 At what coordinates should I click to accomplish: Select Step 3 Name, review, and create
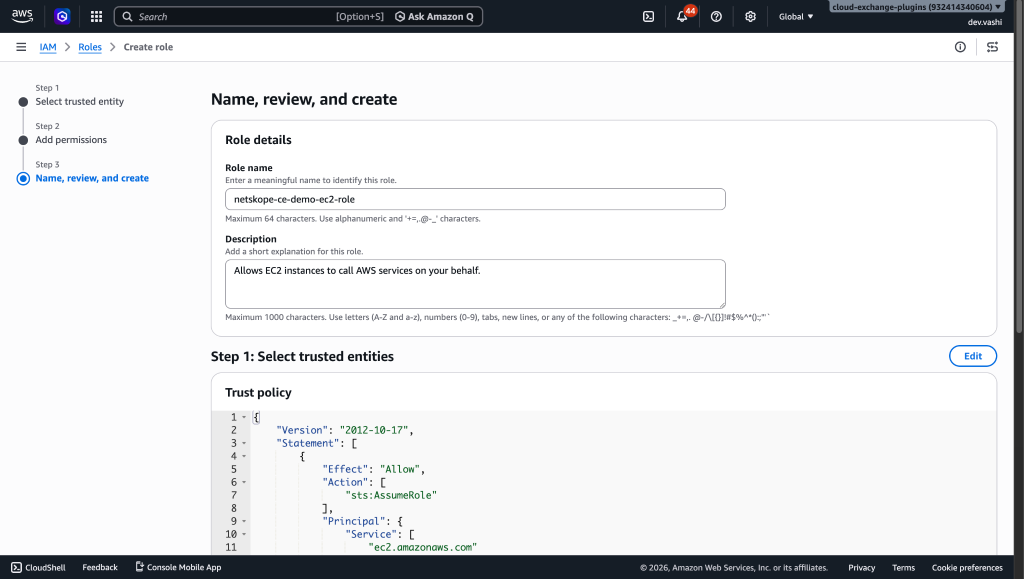click(92, 178)
